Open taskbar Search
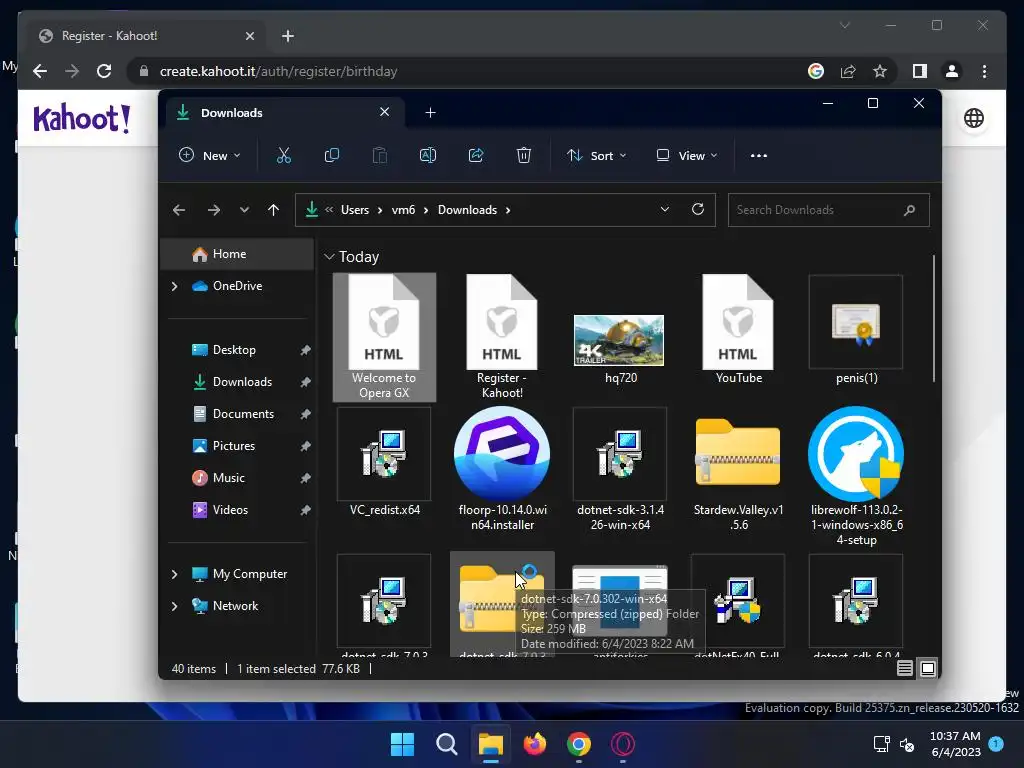Screen dimensions: 1024x768 tap(447, 744)
